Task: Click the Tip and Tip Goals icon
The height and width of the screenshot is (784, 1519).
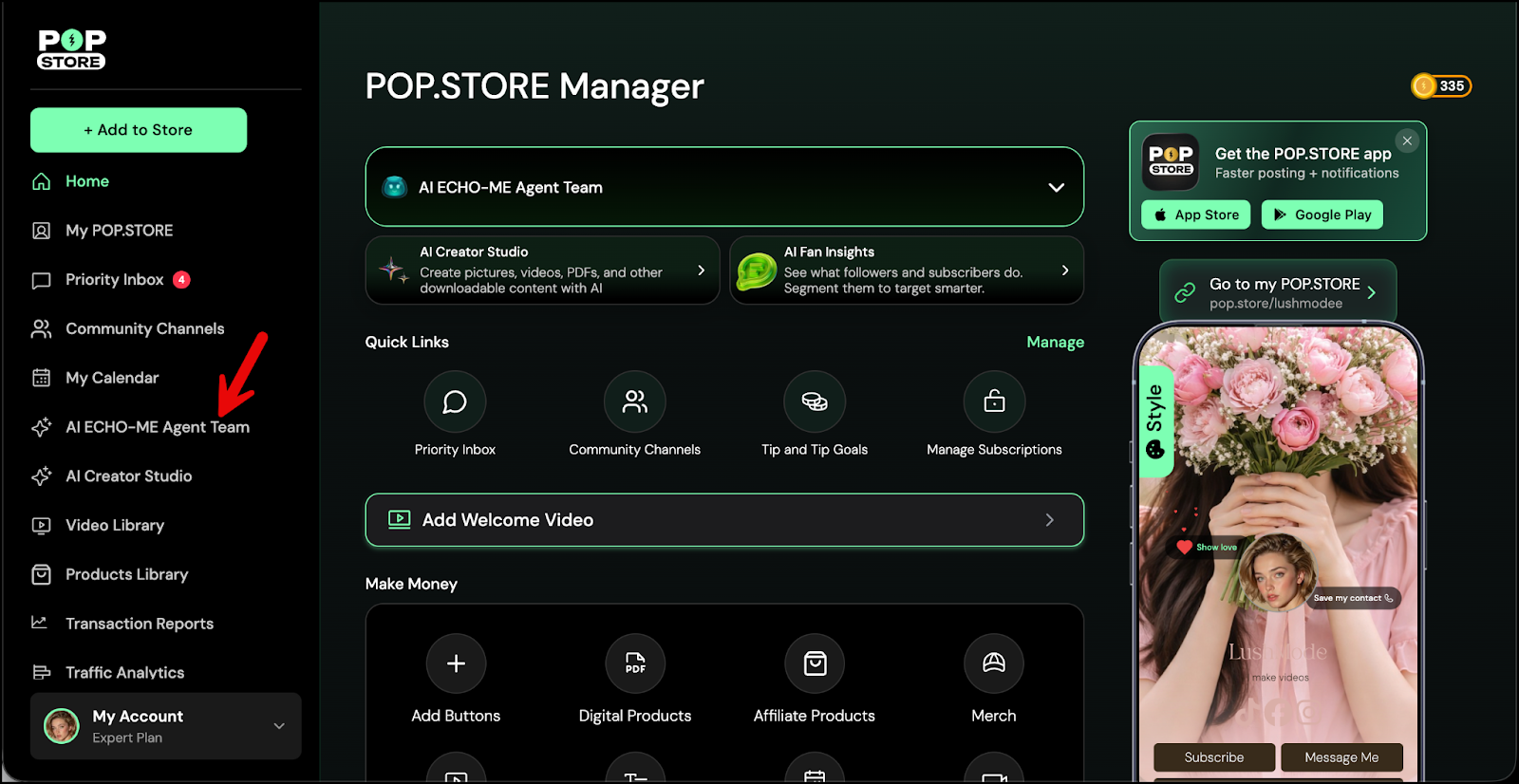Action: pos(815,401)
